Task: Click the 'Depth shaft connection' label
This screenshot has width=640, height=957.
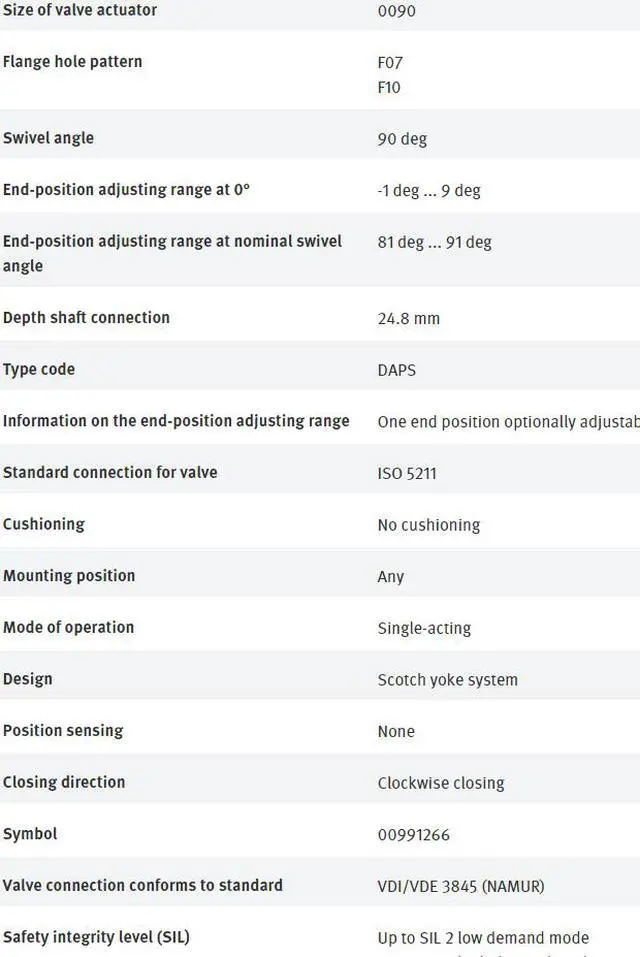Action: (x=86, y=318)
